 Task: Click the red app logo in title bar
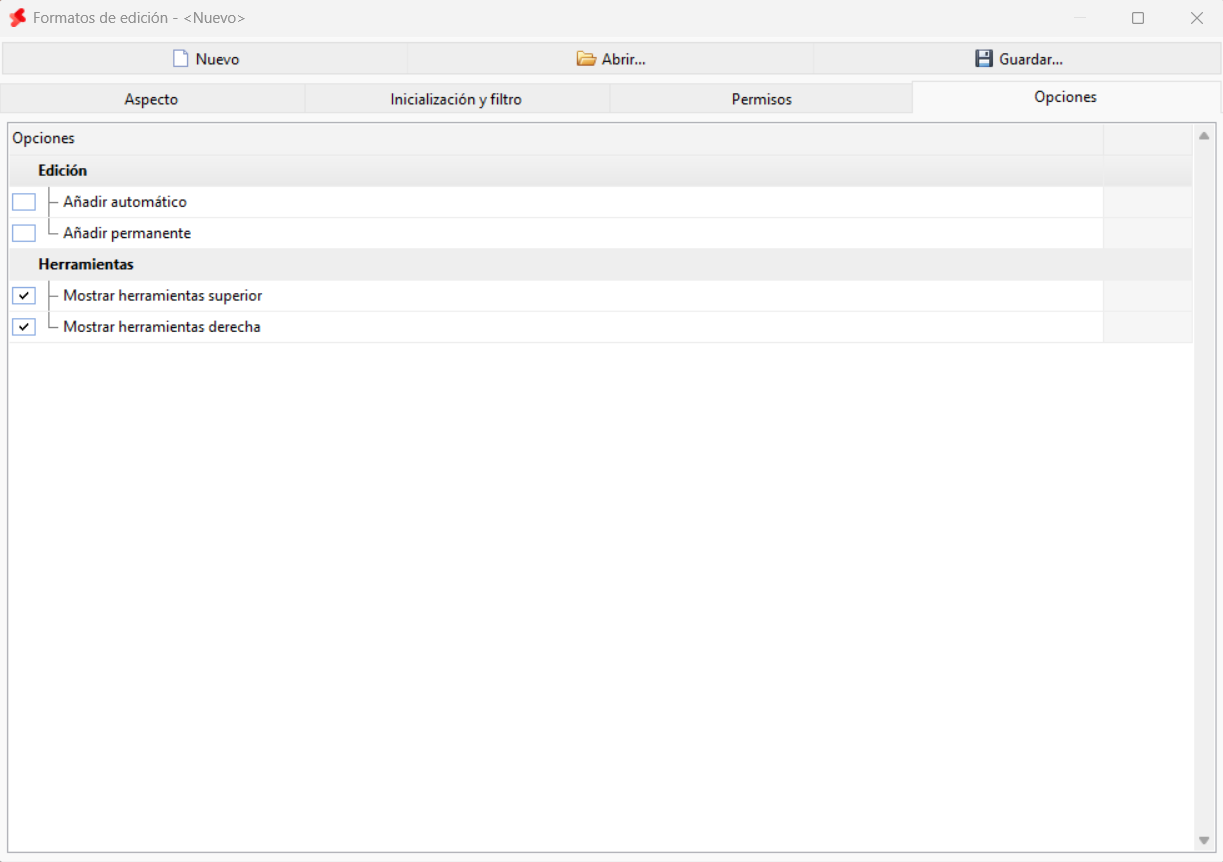tap(17, 18)
